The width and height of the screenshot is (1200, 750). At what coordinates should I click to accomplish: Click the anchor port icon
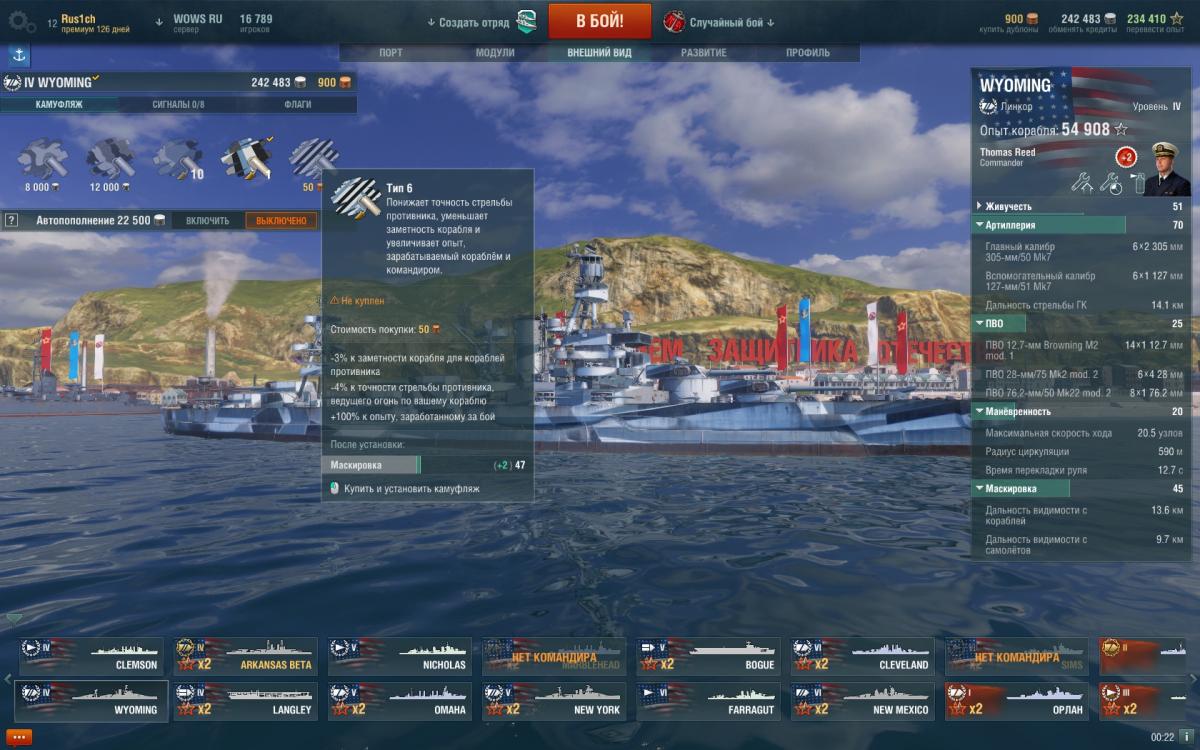coord(18,56)
